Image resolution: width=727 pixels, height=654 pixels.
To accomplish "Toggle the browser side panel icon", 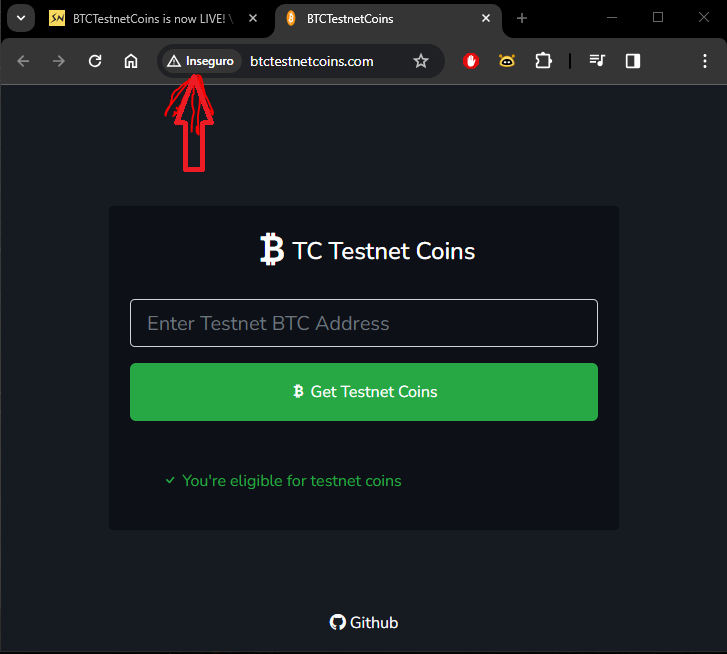I will (633, 61).
